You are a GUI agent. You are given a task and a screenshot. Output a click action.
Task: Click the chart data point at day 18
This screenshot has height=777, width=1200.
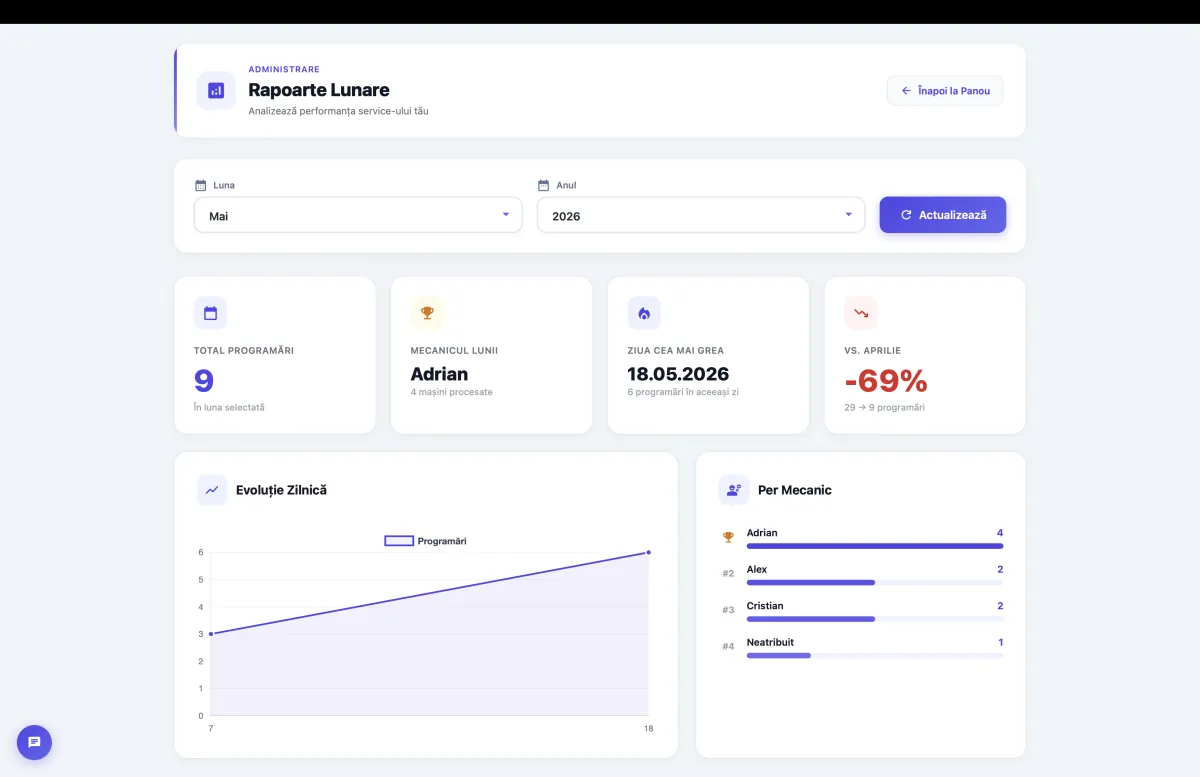(x=648, y=552)
